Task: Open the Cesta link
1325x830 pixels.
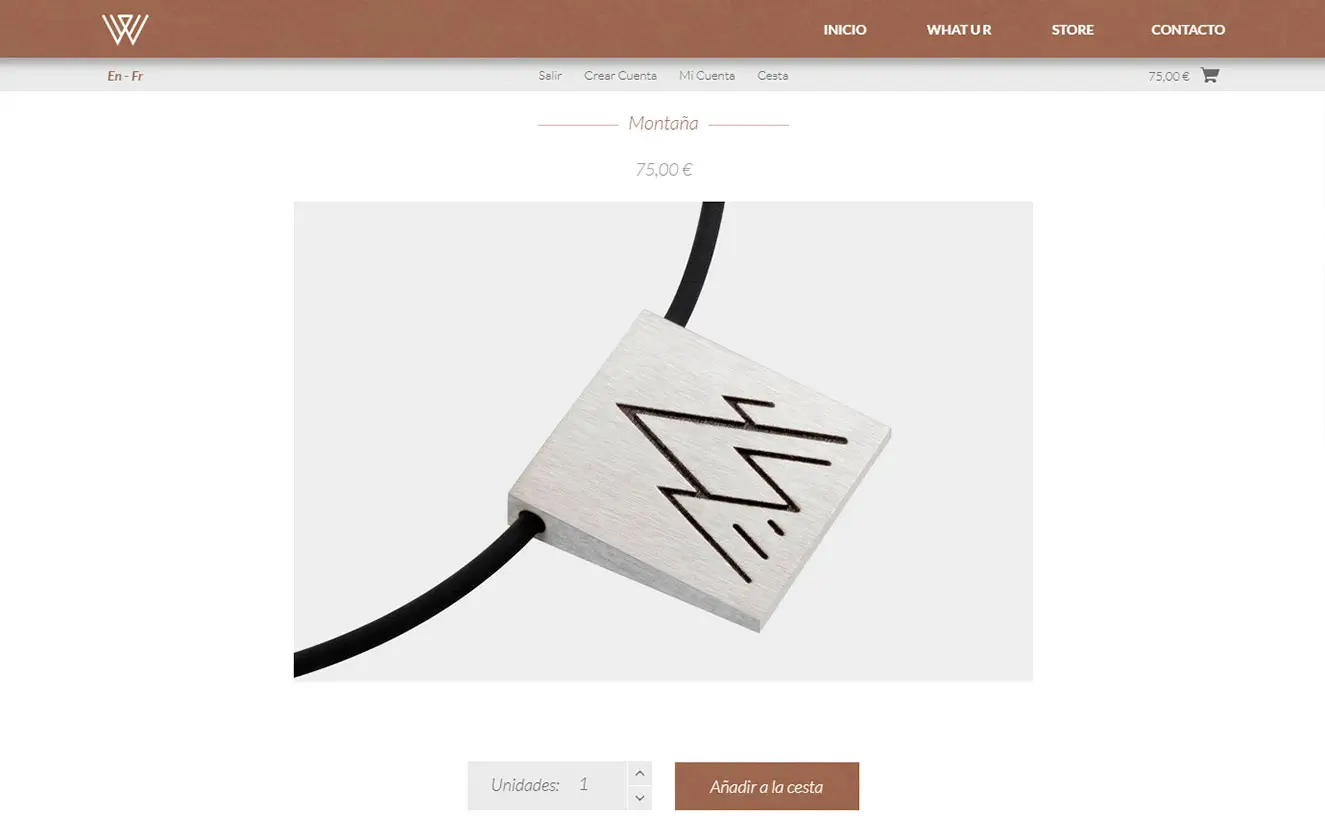Action: pyautogui.click(x=772, y=76)
